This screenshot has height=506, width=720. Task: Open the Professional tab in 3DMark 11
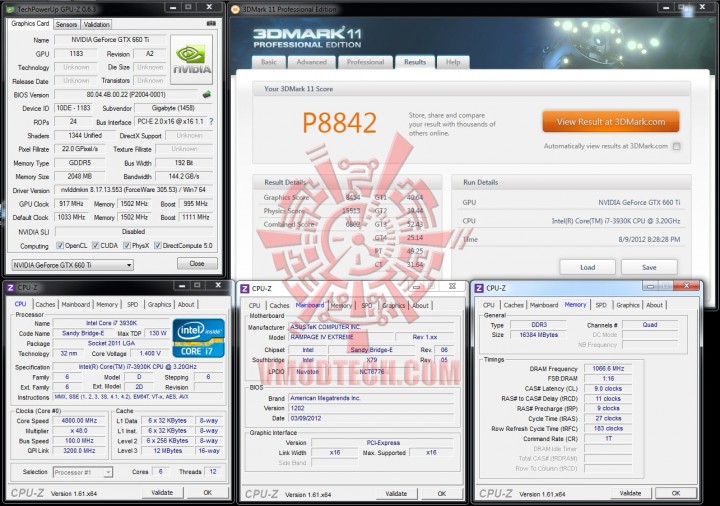tap(366, 62)
